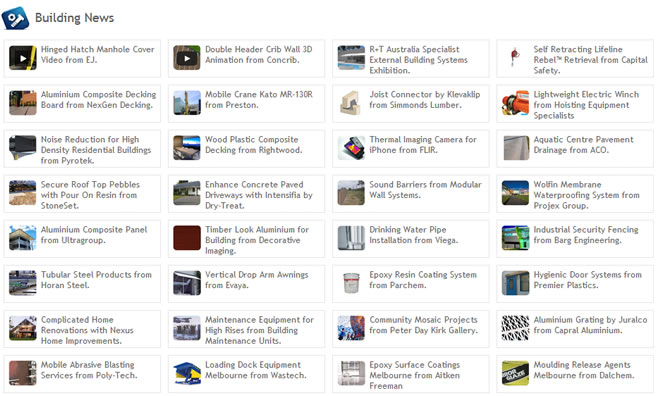Open the Sound Barriers Modular Wall thumbnail
The image size is (656, 396).
click(x=351, y=193)
